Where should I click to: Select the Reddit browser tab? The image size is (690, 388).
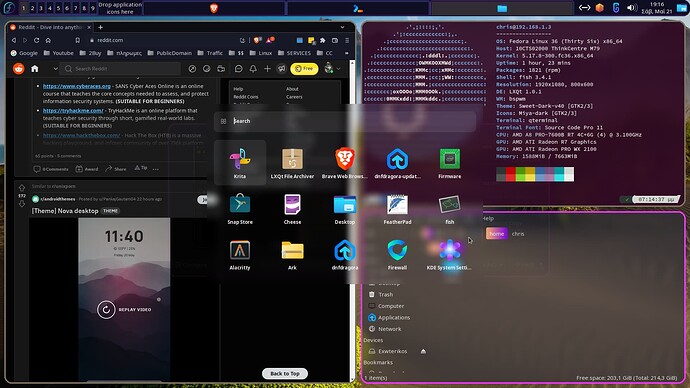51,27
